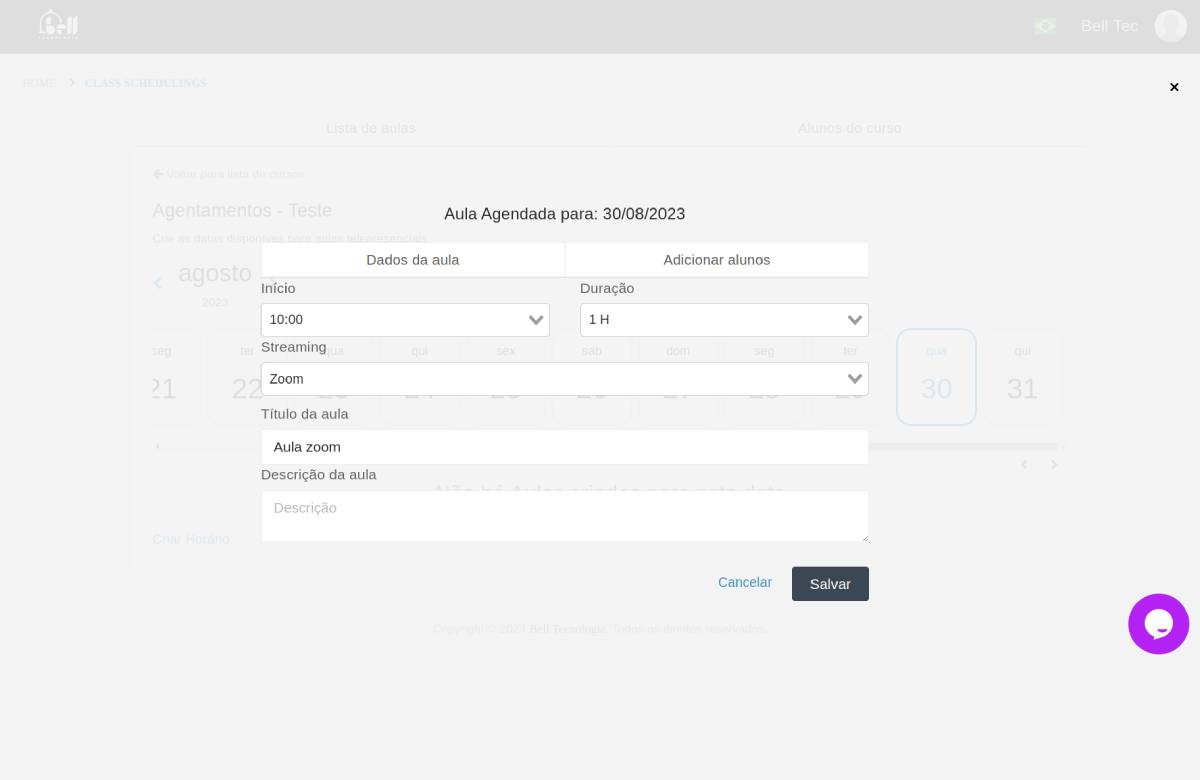Open the user avatar profile icon
The image size is (1200, 780).
(1170, 26)
